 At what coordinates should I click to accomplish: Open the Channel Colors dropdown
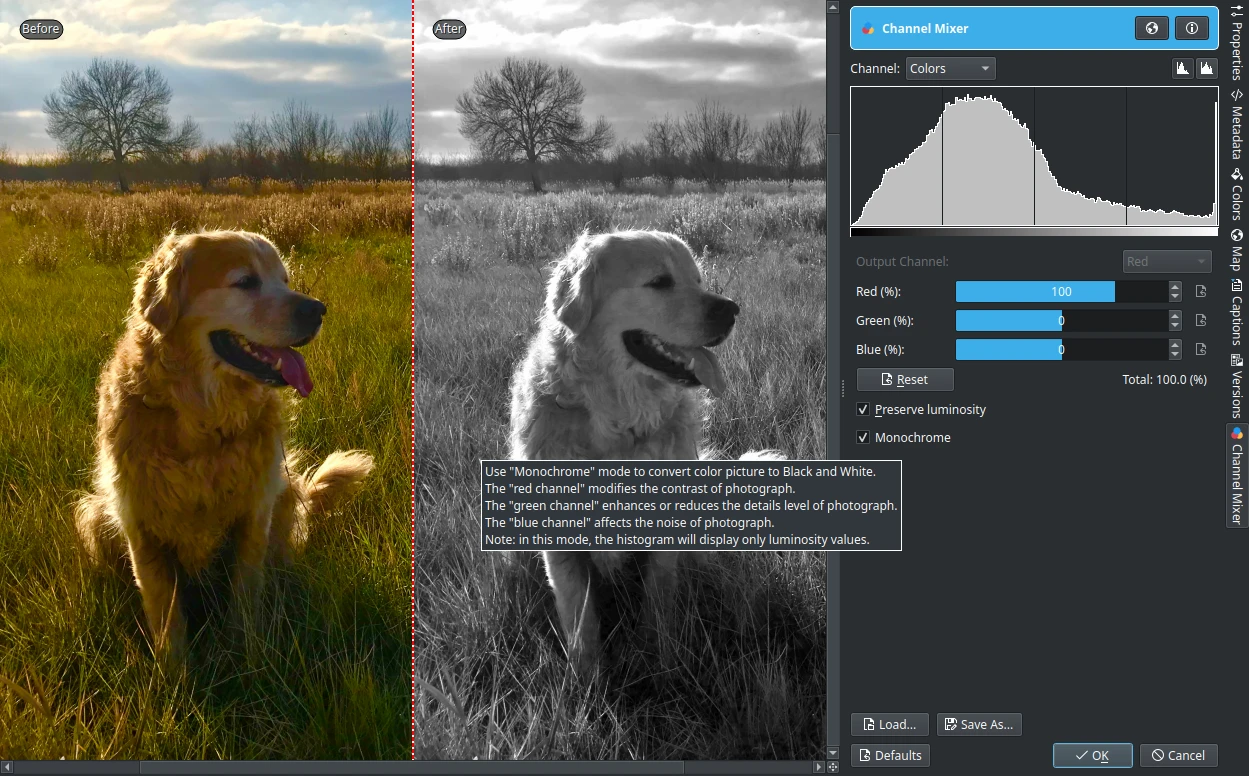[951, 68]
